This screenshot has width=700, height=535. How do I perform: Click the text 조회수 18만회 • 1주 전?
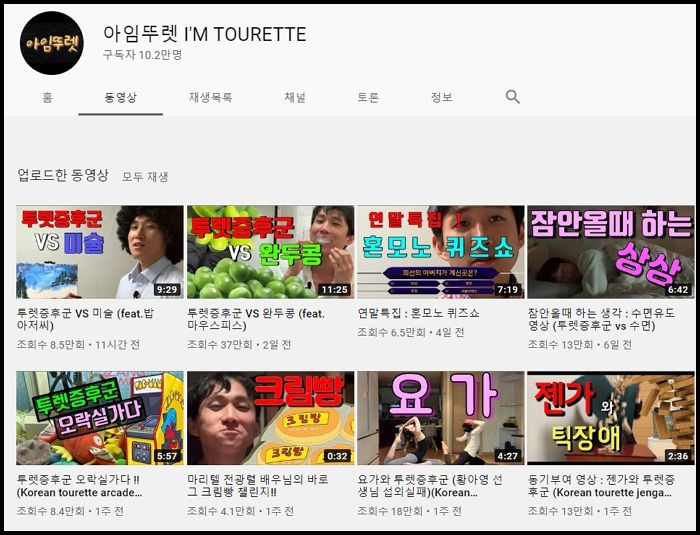(409, 511)
